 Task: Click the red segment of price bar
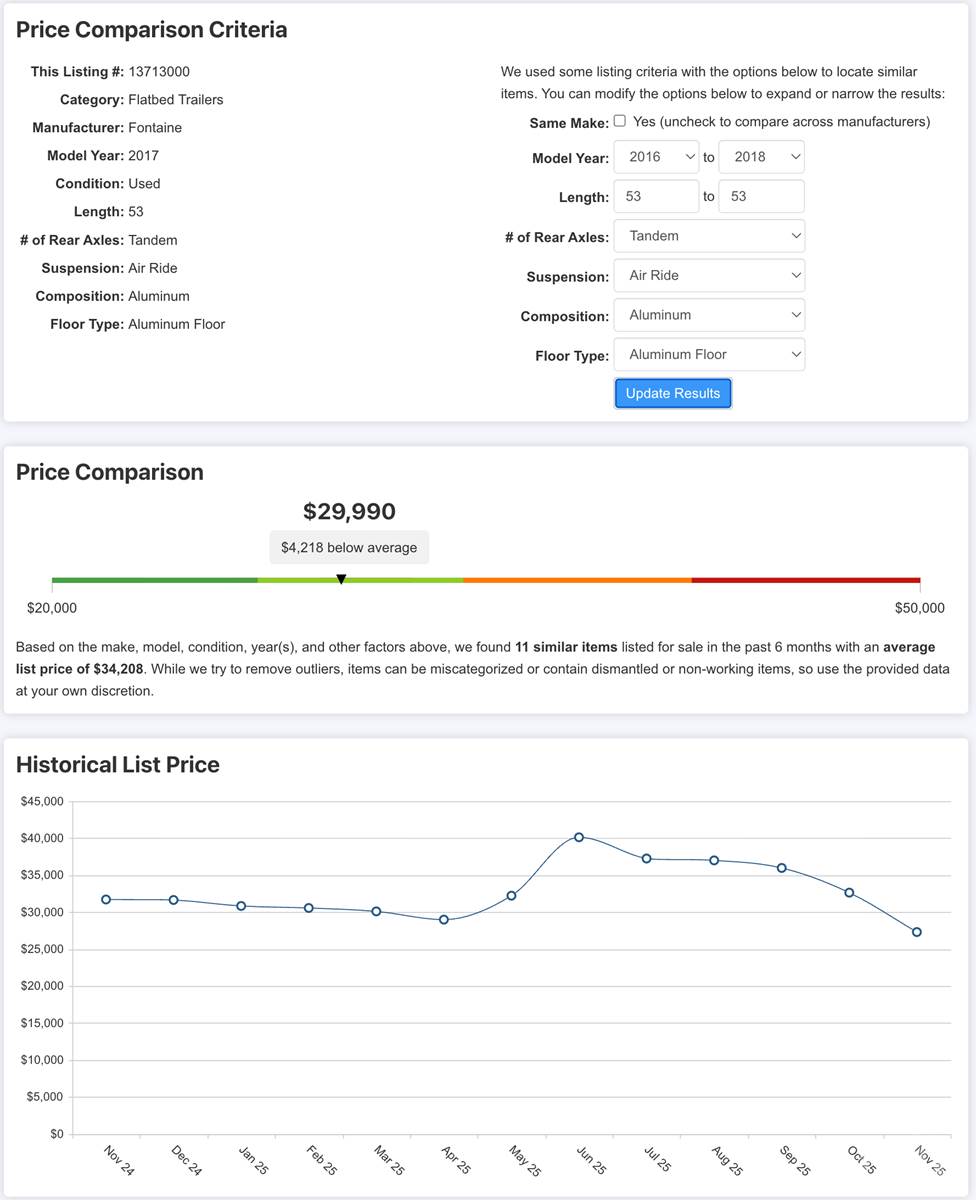[805, 580]
